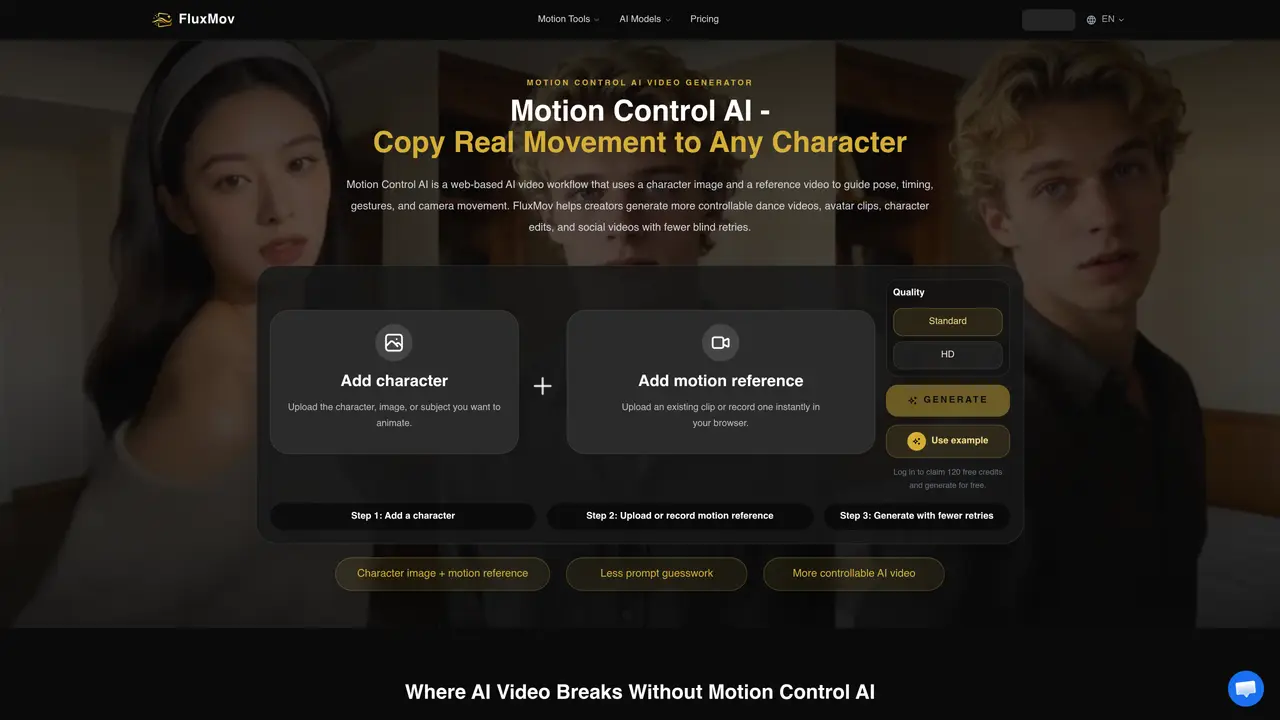Open the EN language dropdown
Viewport: 1280px width, 720px height.
coord(1105,19)
